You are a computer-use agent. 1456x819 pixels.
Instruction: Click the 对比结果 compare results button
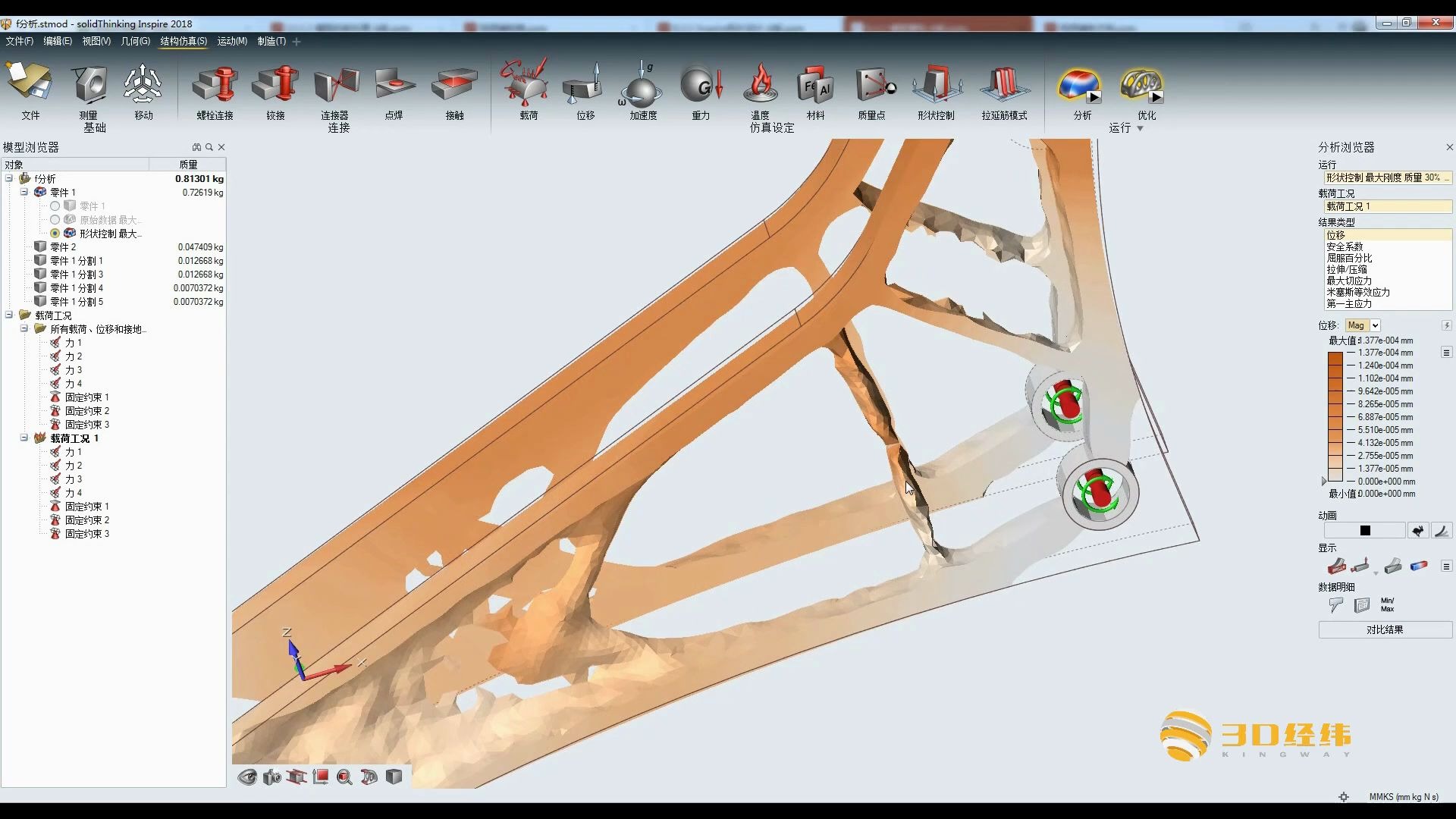(1385, 629)
